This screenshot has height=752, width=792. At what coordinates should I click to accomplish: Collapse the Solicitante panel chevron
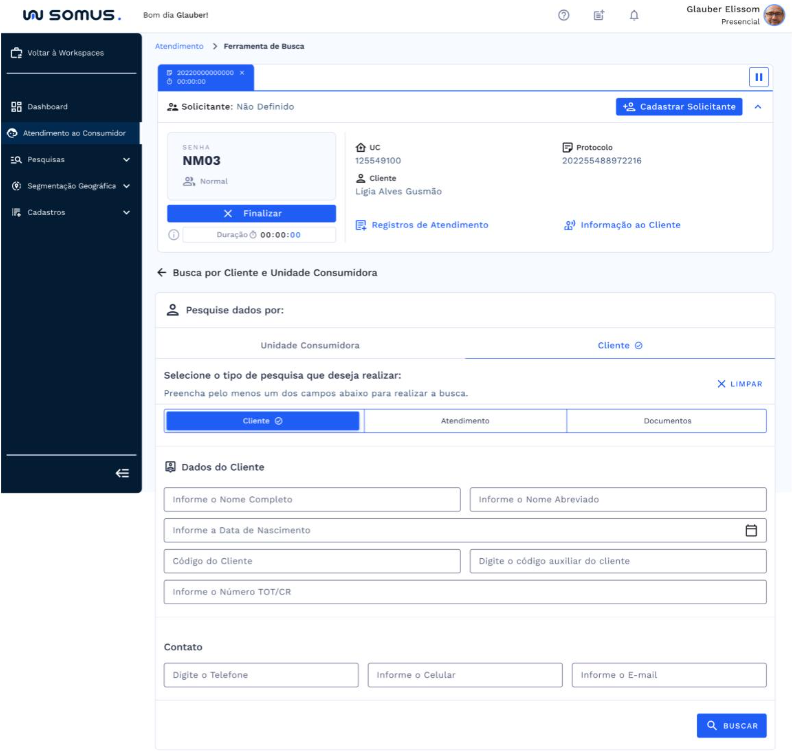click(x=757, y=107)
